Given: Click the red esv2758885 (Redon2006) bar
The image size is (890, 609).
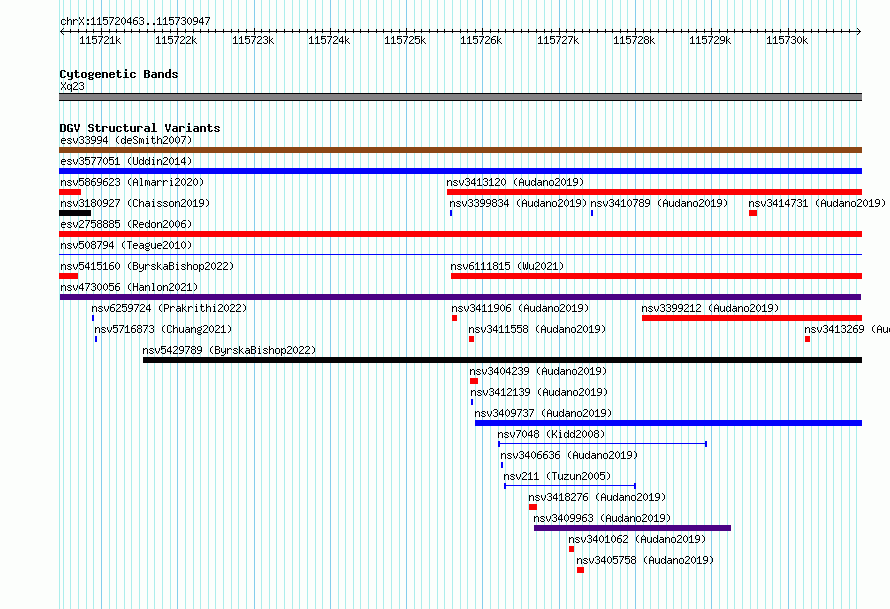Looking at the screenshot, I should [460, 234].
